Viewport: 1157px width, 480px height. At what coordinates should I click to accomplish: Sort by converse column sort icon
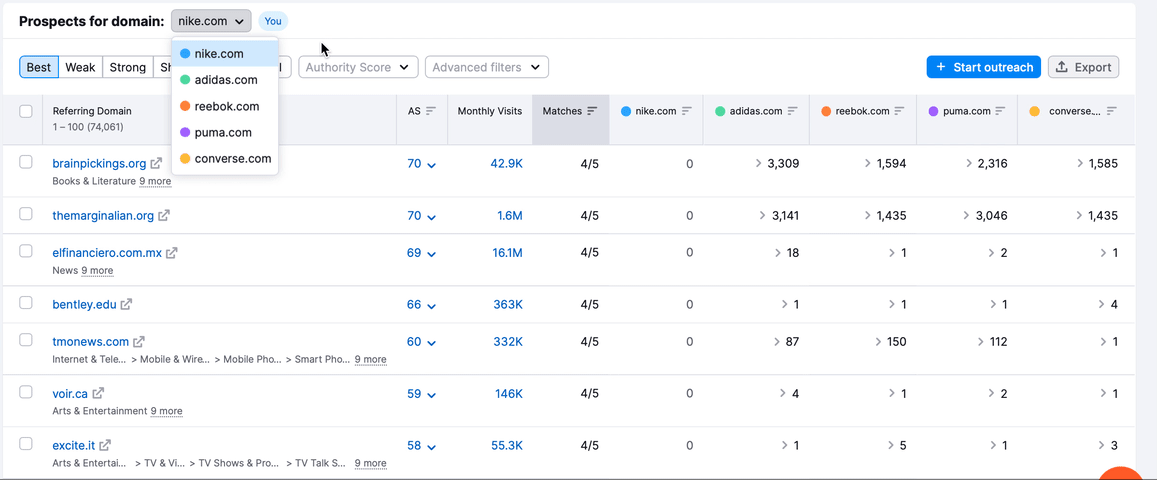point(1112,111)
